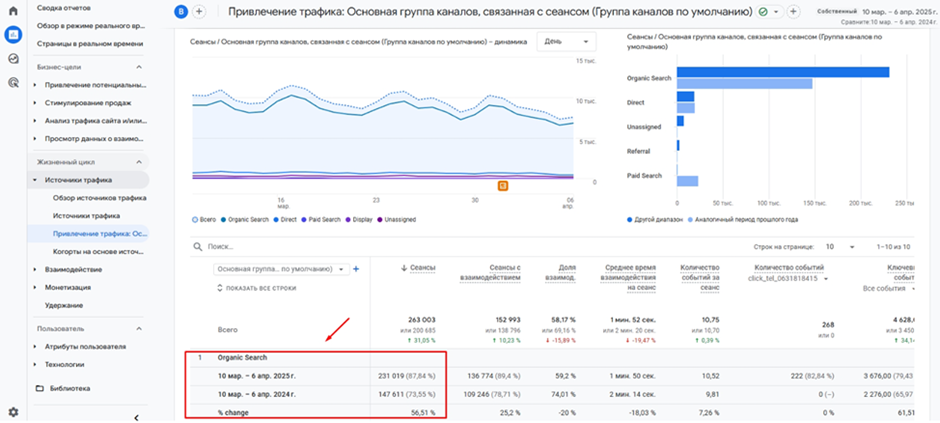Click the Reports icon in left rail
This screenshot has width=940, height=423.
(13, 34)
